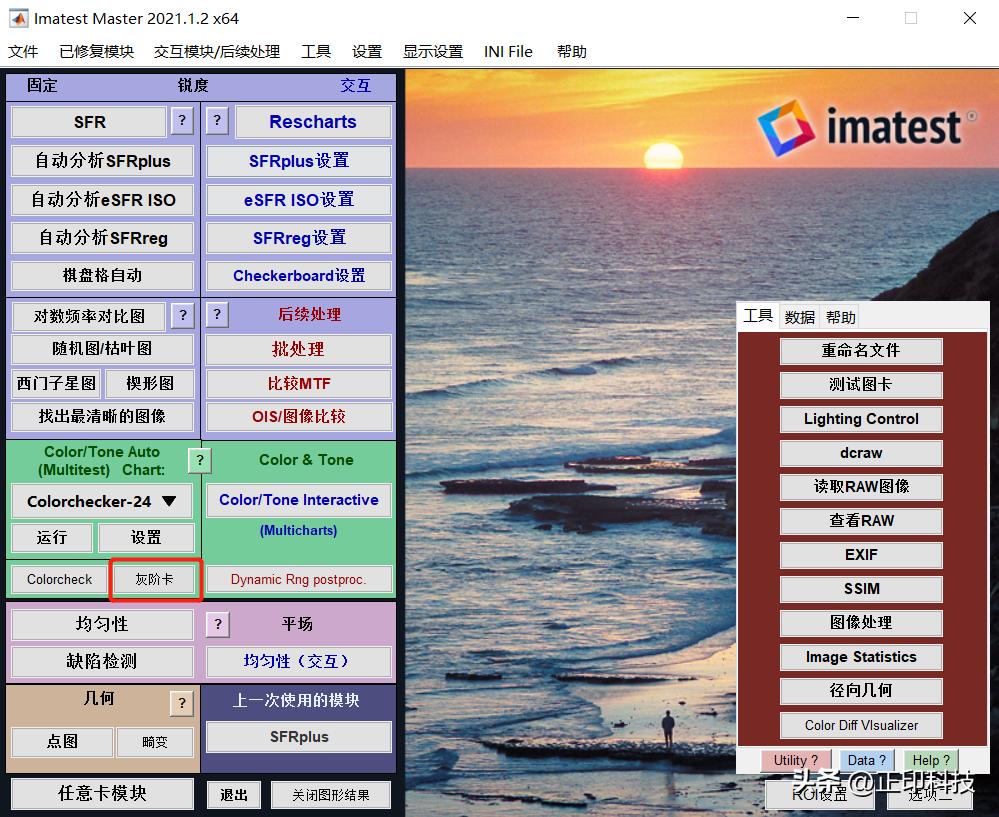Click the question mark icon next to 对数频率对比图
999x817 pixels.
point(182,315)
